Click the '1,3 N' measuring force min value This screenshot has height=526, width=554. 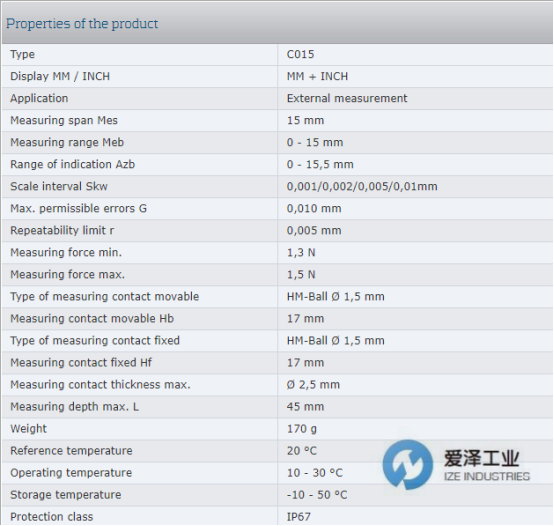click(x=301, y=253)
